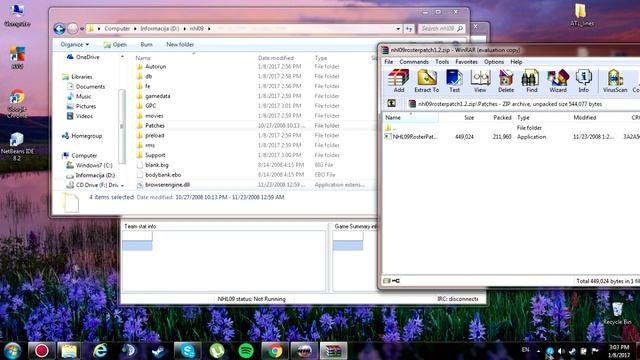This screenshot has width=640, height=360.
Task: Switch to WinRAR taskbar button
Action: 333,351
